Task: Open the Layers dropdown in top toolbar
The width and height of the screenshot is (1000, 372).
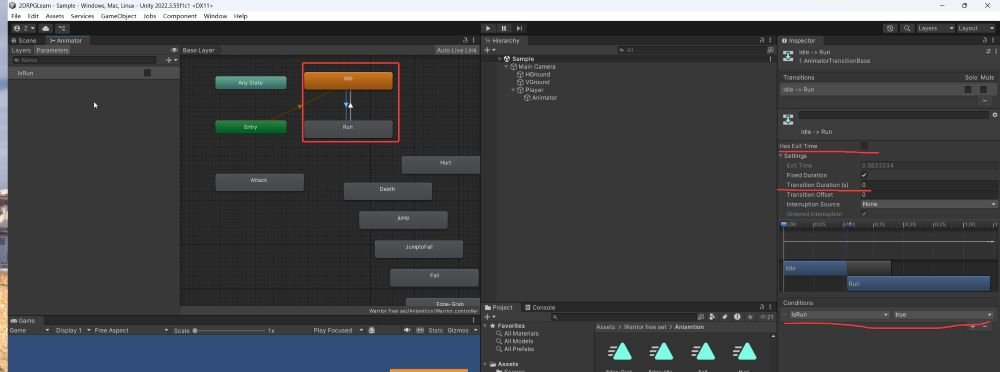Action: coord(935,28)
